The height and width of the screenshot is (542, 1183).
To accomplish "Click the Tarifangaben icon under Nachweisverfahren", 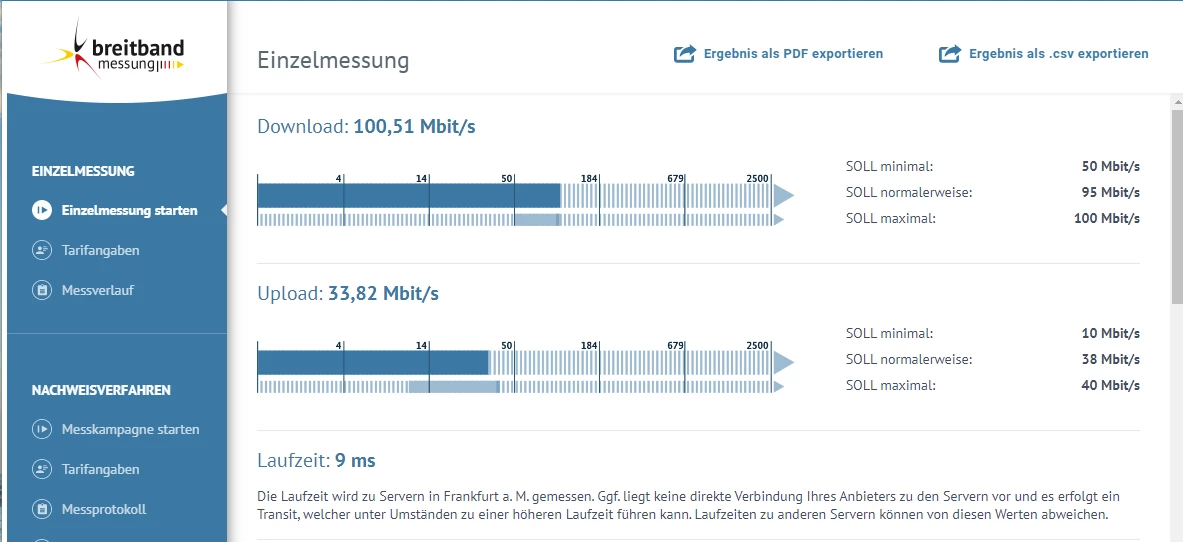I will (x=42, y=469).
